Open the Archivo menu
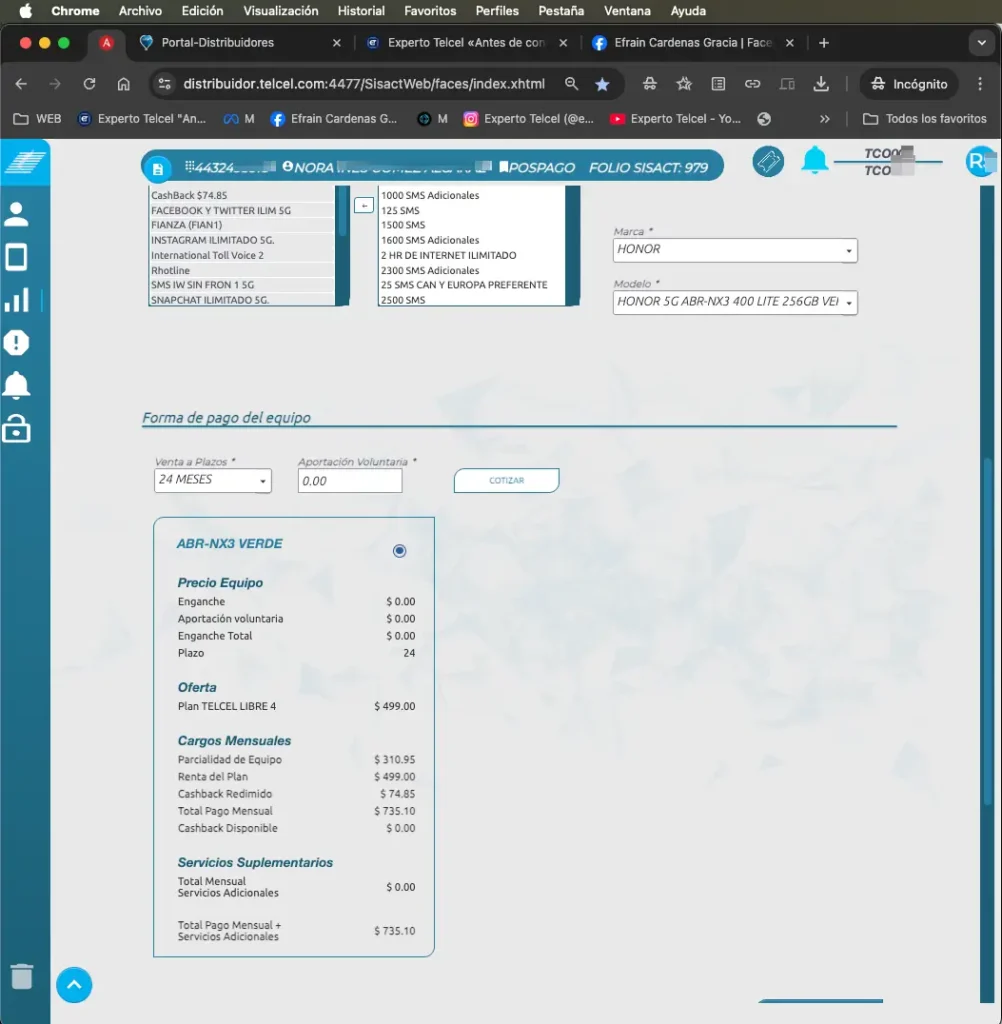Image resolution: width=1002 pixels, height=1024 pixels. (x=140, y=11)
